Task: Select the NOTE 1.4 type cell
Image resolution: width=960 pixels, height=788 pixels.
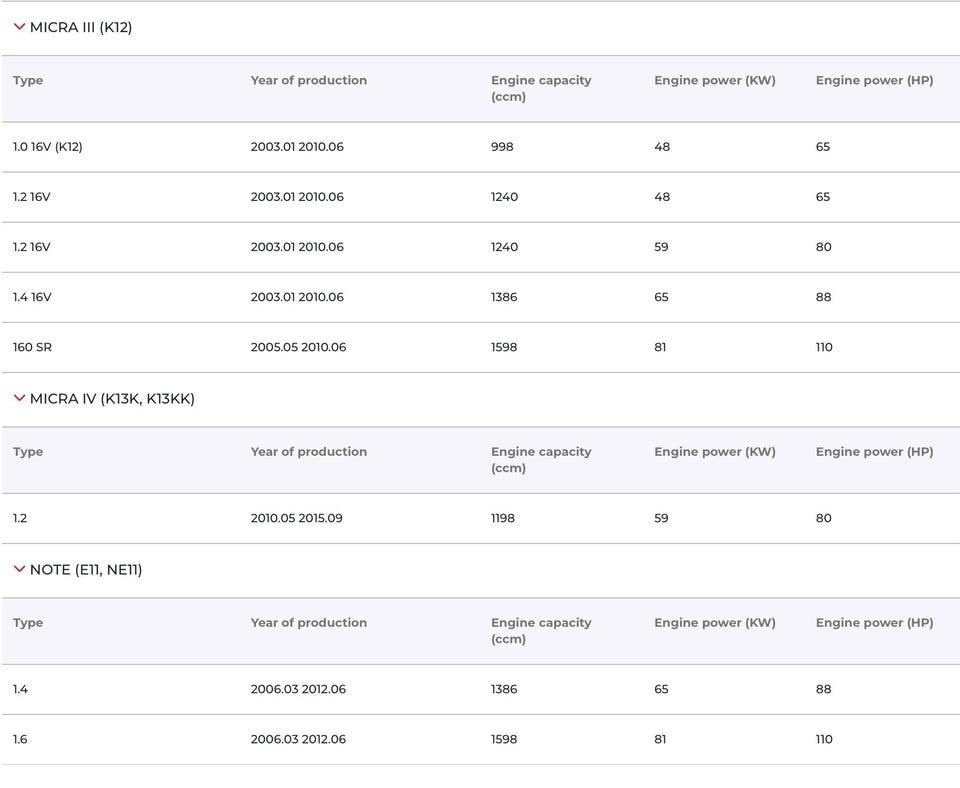Action: click(20, 689)
